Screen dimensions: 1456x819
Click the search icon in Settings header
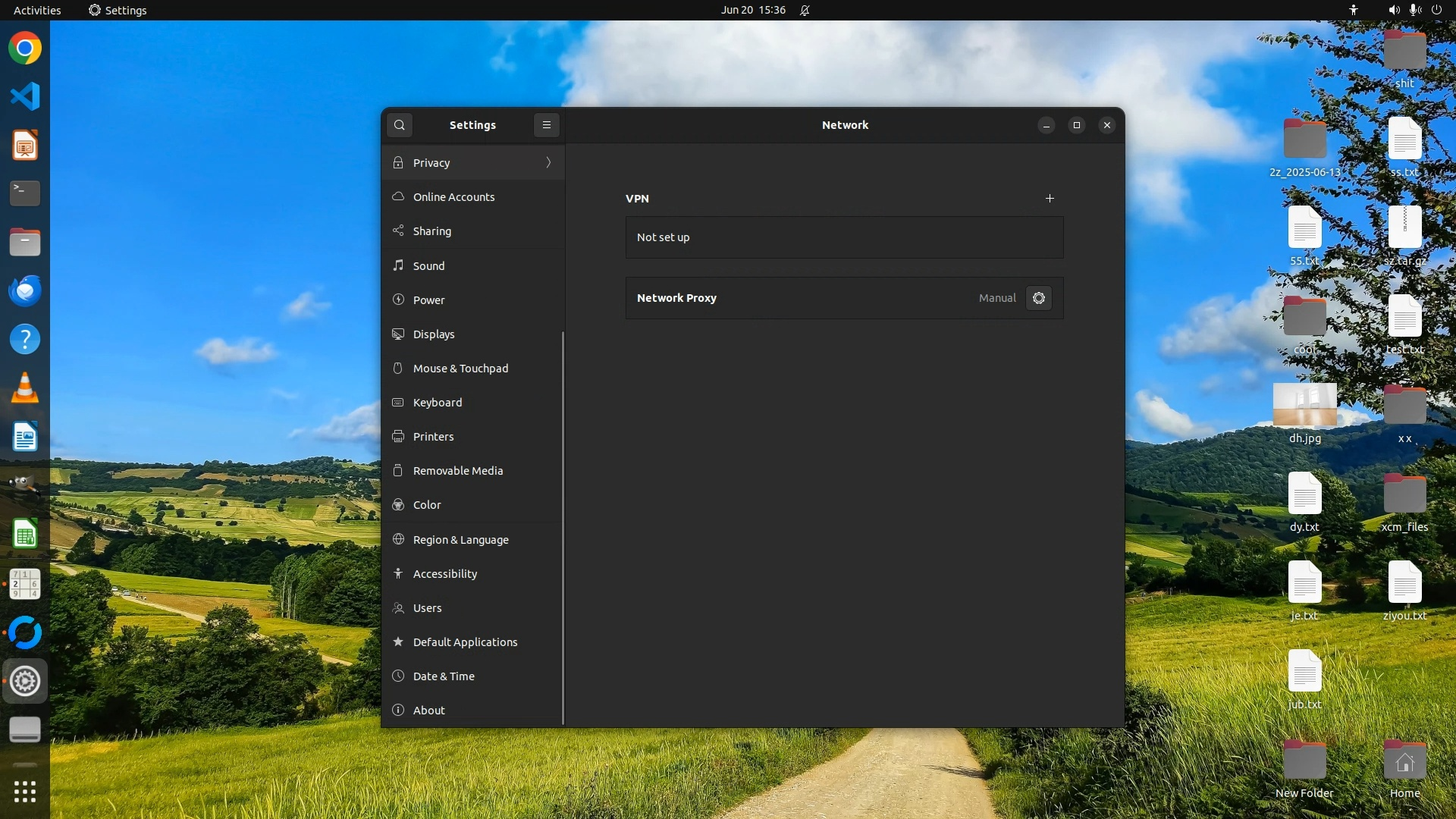tap(400, 125)
